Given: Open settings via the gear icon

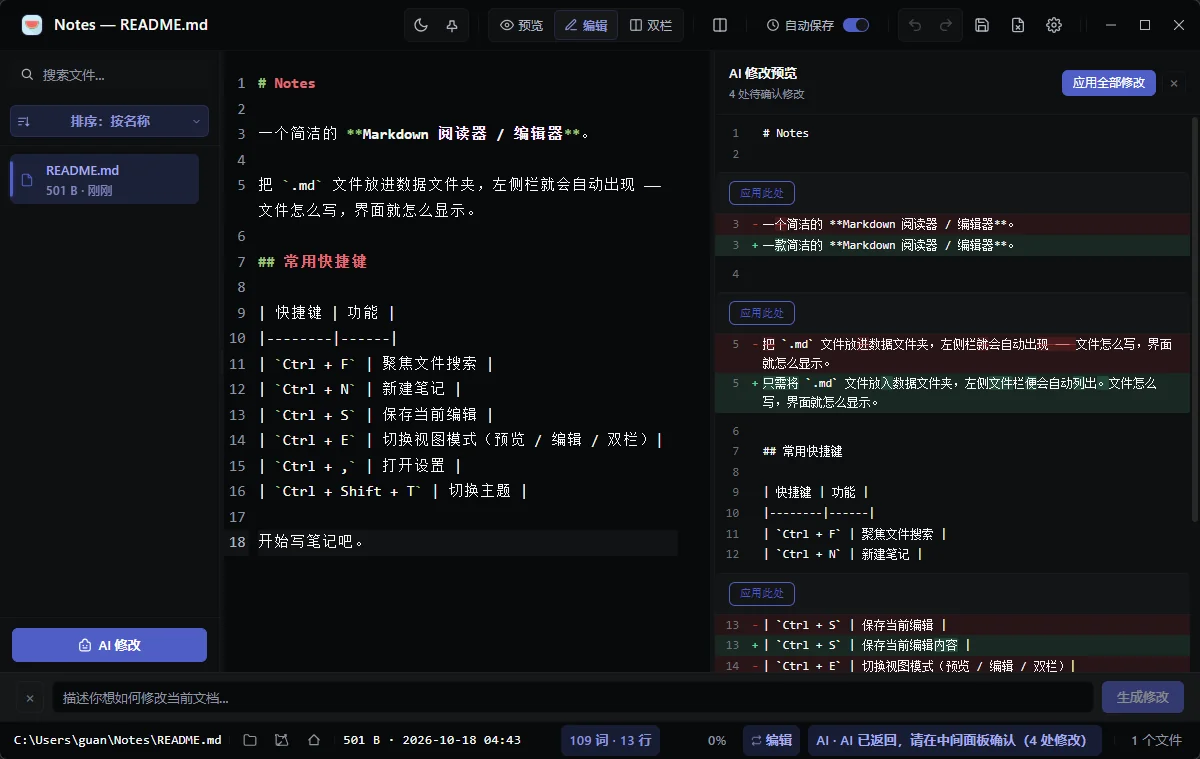Looking at the screenshot, I should [1054, 25].
